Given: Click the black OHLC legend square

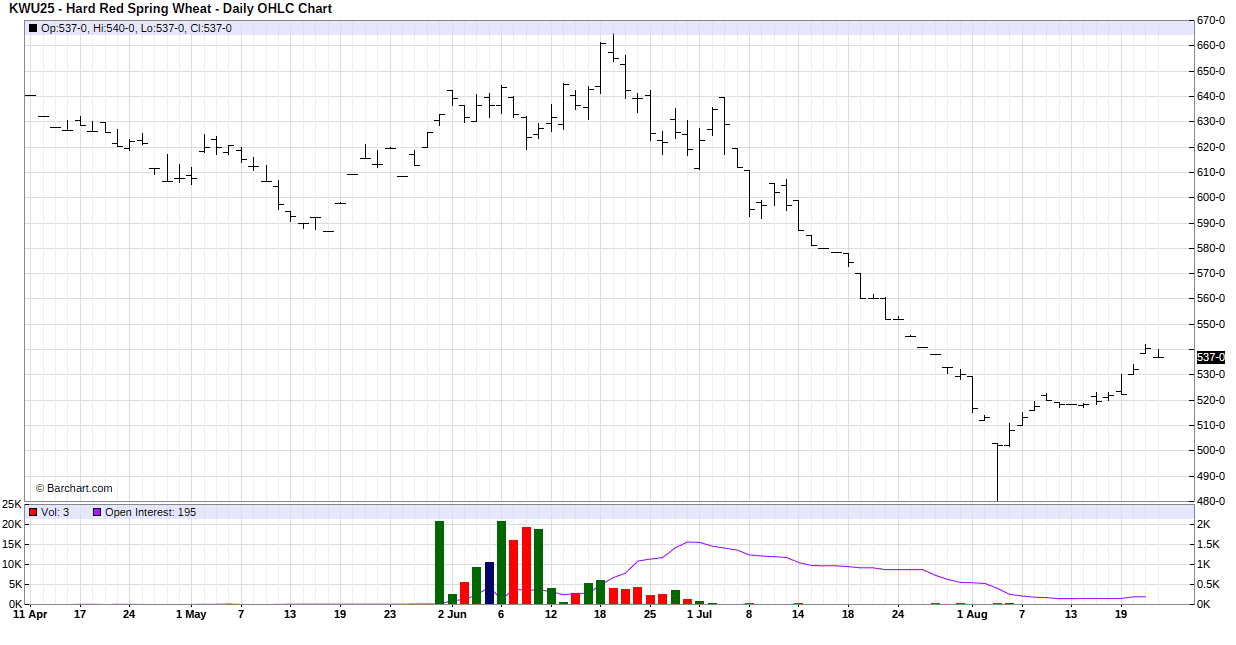Looking at the screenshot, I should pos(32,28).
